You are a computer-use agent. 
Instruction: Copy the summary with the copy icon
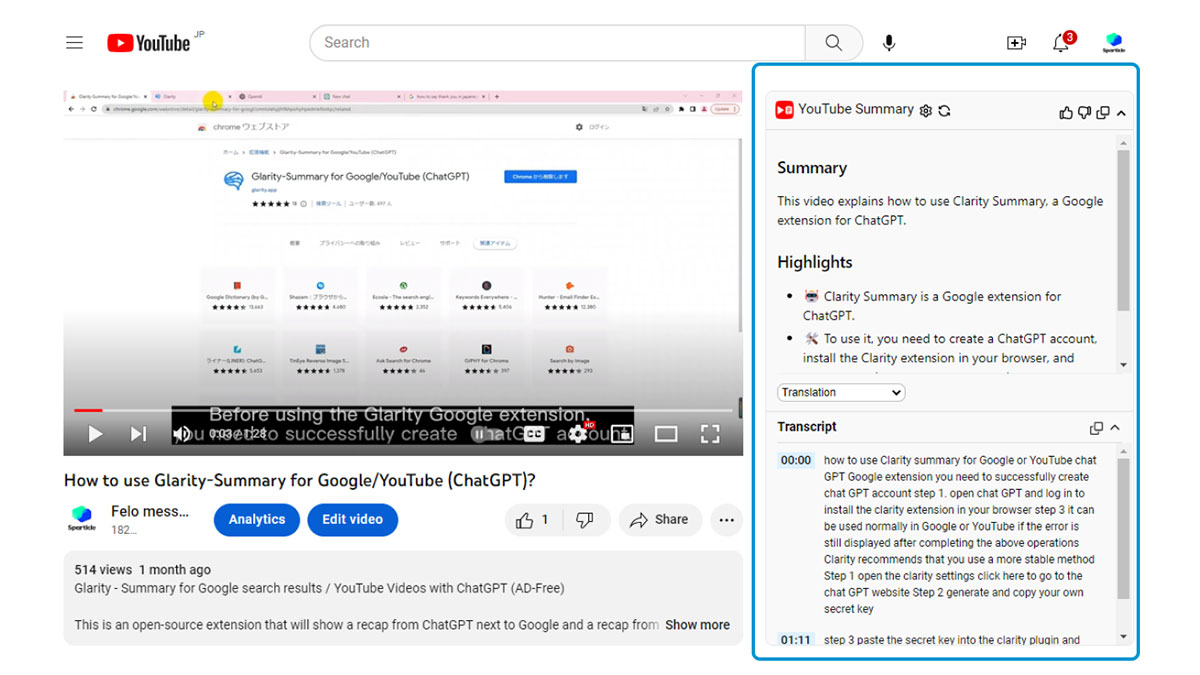coord(1103,113)
